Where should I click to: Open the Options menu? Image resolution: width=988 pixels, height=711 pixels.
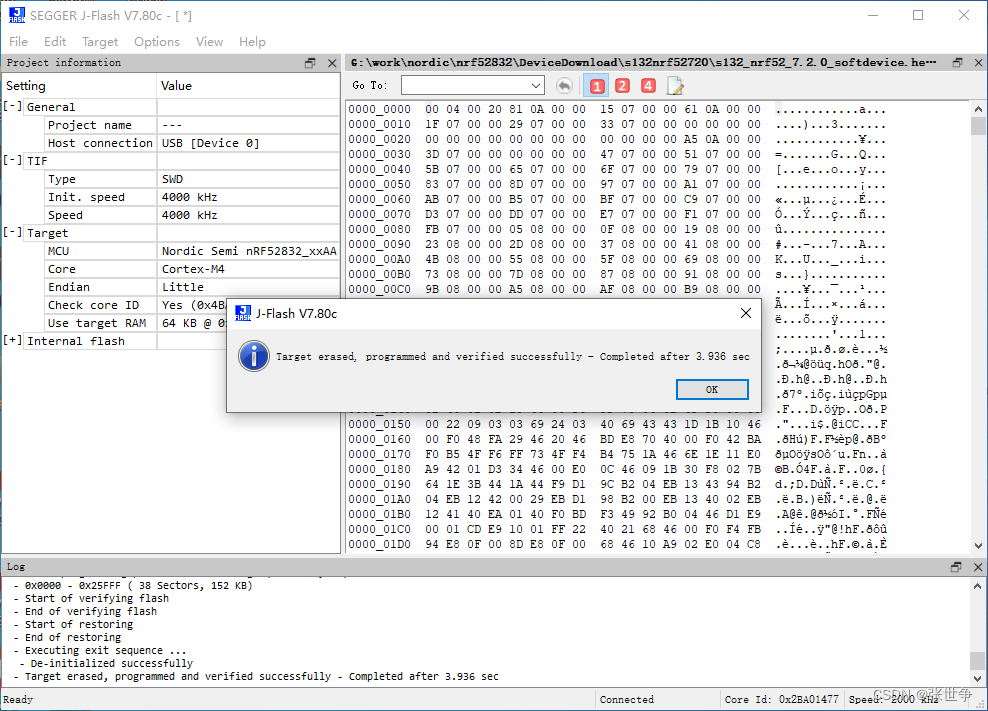click(x=156, y=42)
